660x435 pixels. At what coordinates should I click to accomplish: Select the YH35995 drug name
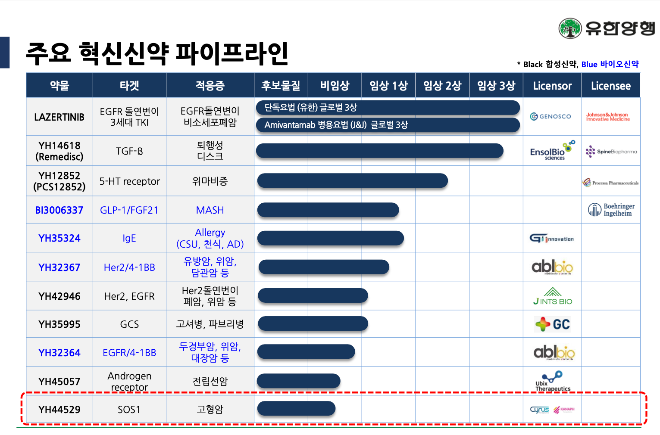(59, 324)
